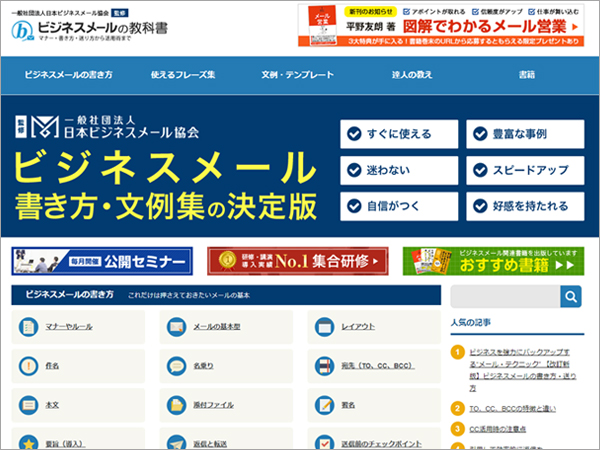Click the 迷わない feature box

click(399, 170)
